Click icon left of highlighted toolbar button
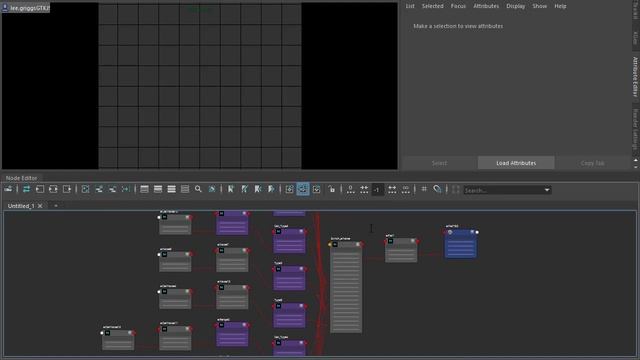Screen dimensions: 640x360 (289, 189)
